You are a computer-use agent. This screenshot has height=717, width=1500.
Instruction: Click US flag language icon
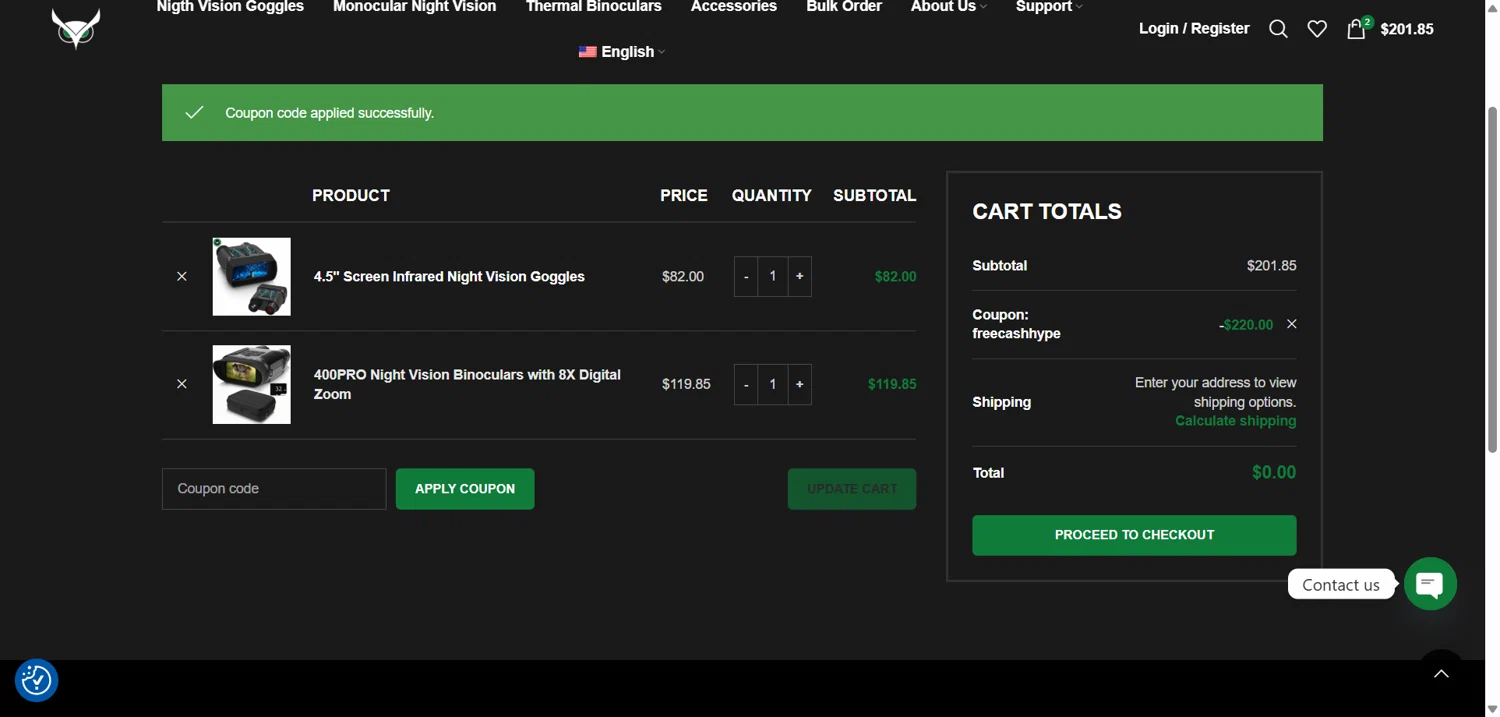point(587,52)
